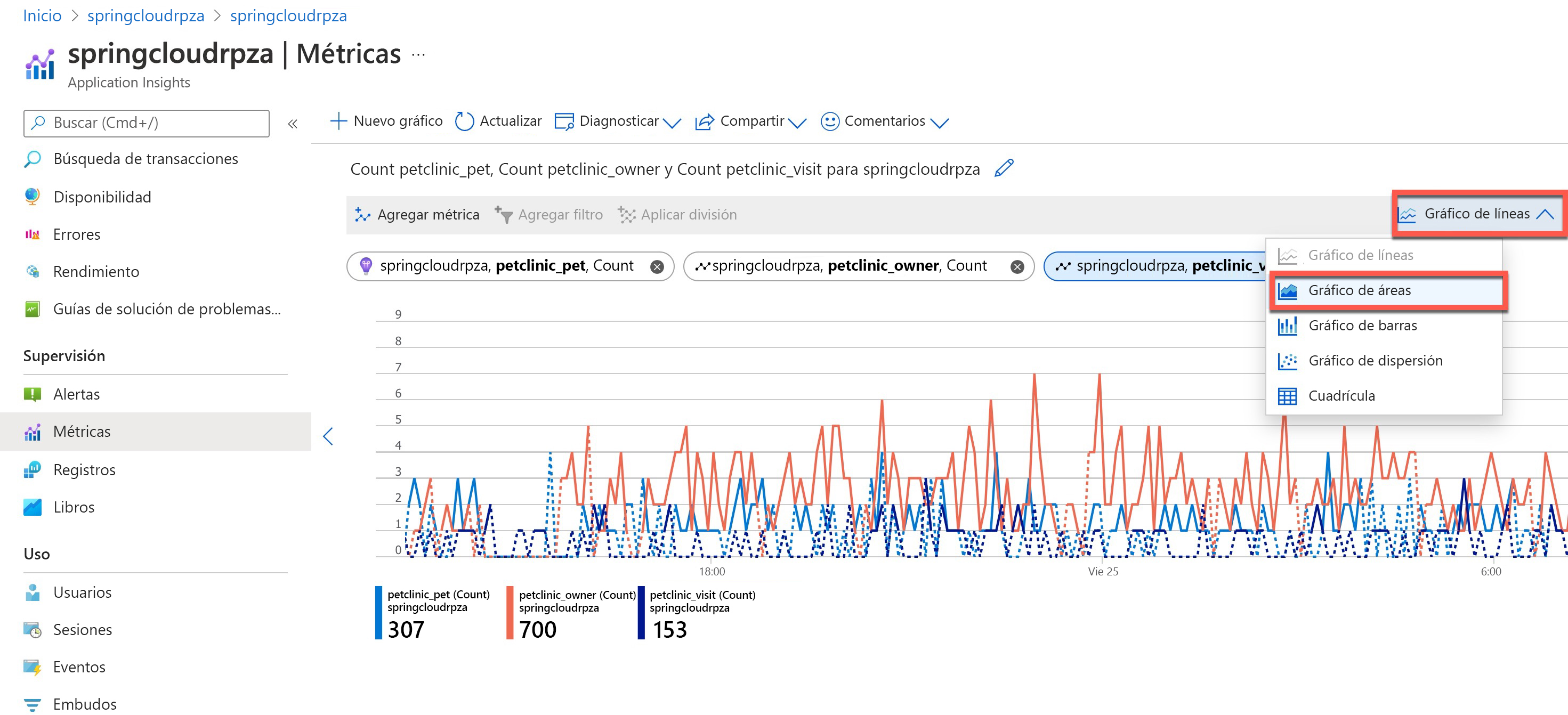This screenshot has width=1568, height=715.
Task: Open Alertas in the sidebar
Action: (77, 394)
